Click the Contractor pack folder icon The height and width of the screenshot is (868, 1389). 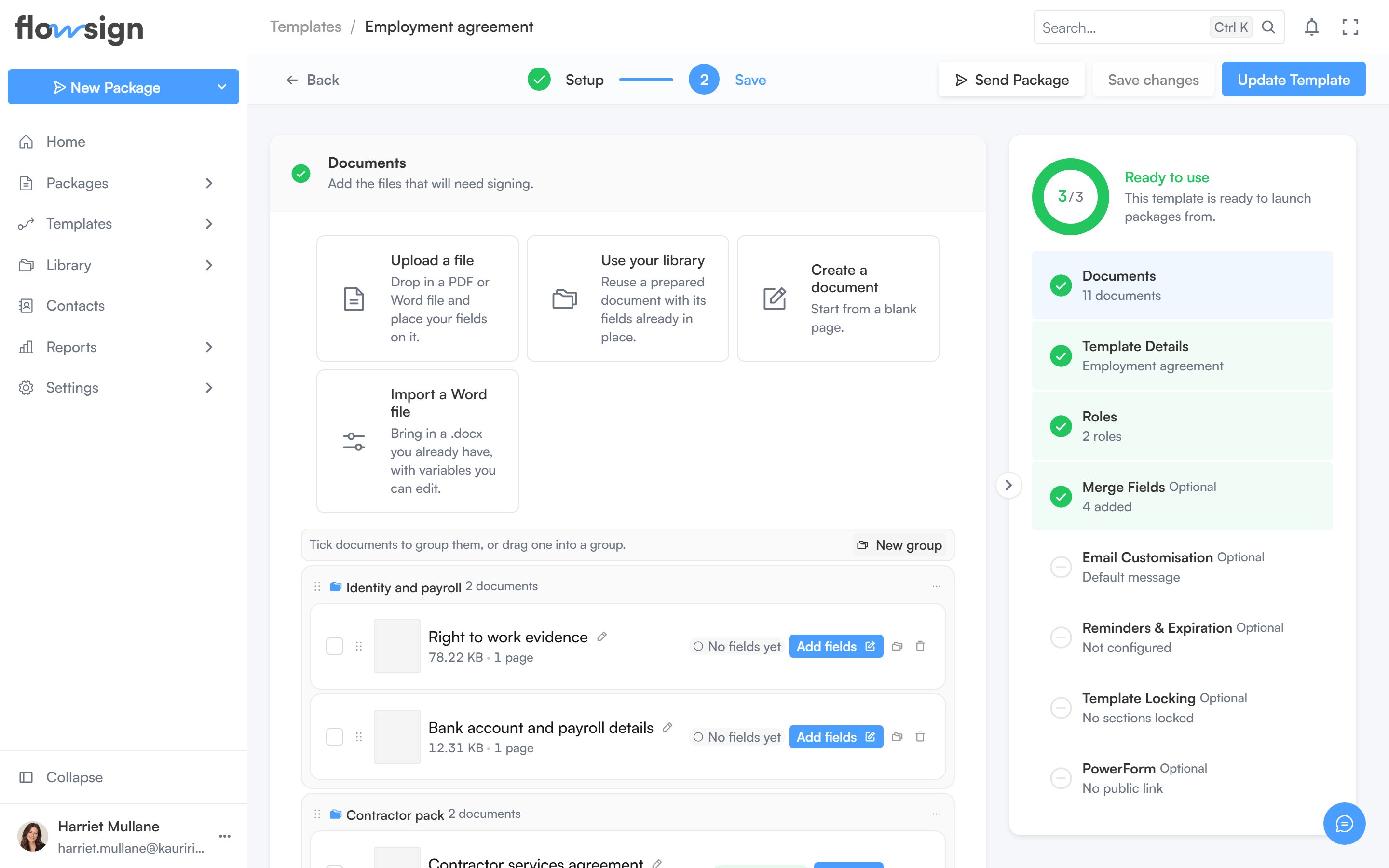[x=336, y=814]
